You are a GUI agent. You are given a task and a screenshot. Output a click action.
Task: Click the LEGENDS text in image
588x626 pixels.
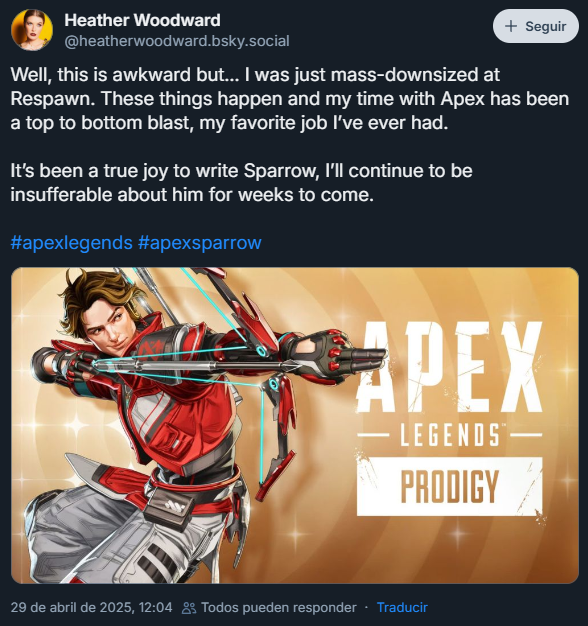coord(450,435)
